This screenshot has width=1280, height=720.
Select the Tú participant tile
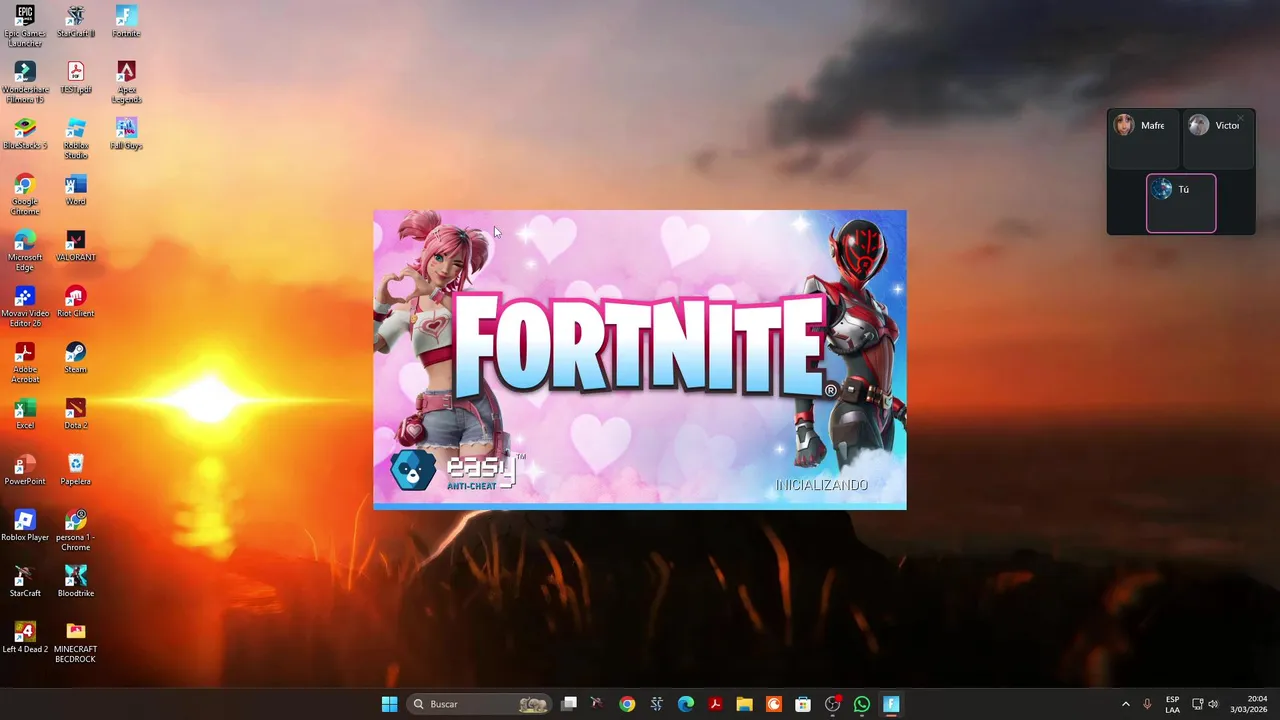point(1181,203)
